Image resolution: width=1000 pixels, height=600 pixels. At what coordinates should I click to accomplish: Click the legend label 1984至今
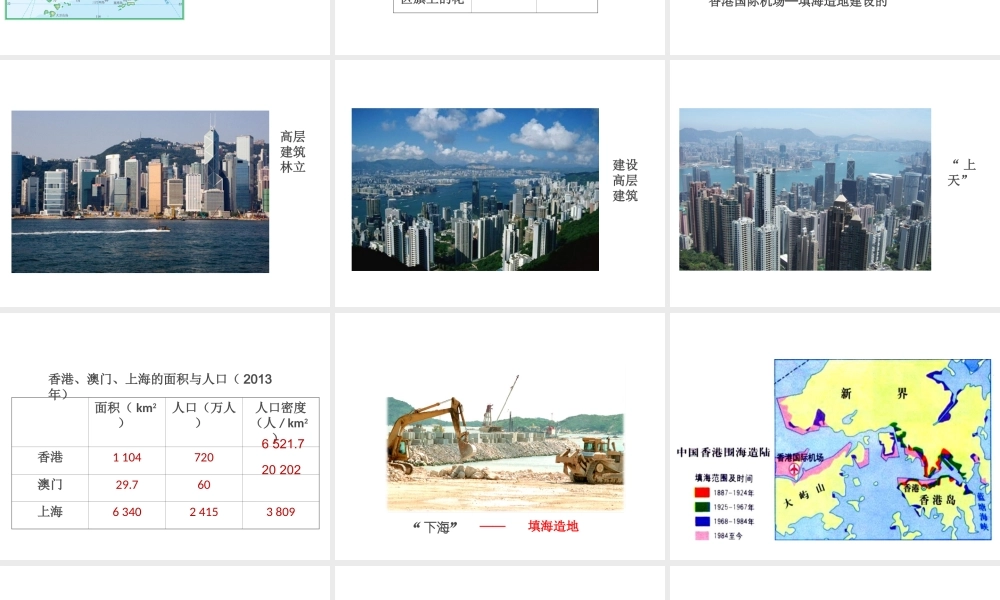point(728,536)
